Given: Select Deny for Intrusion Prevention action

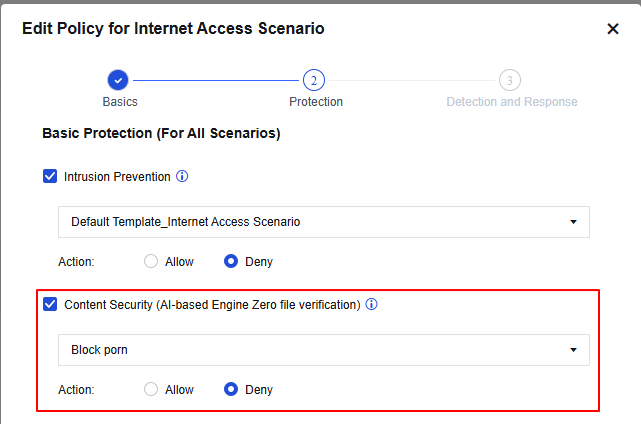Looking at the screenshot, I should 231,261.
